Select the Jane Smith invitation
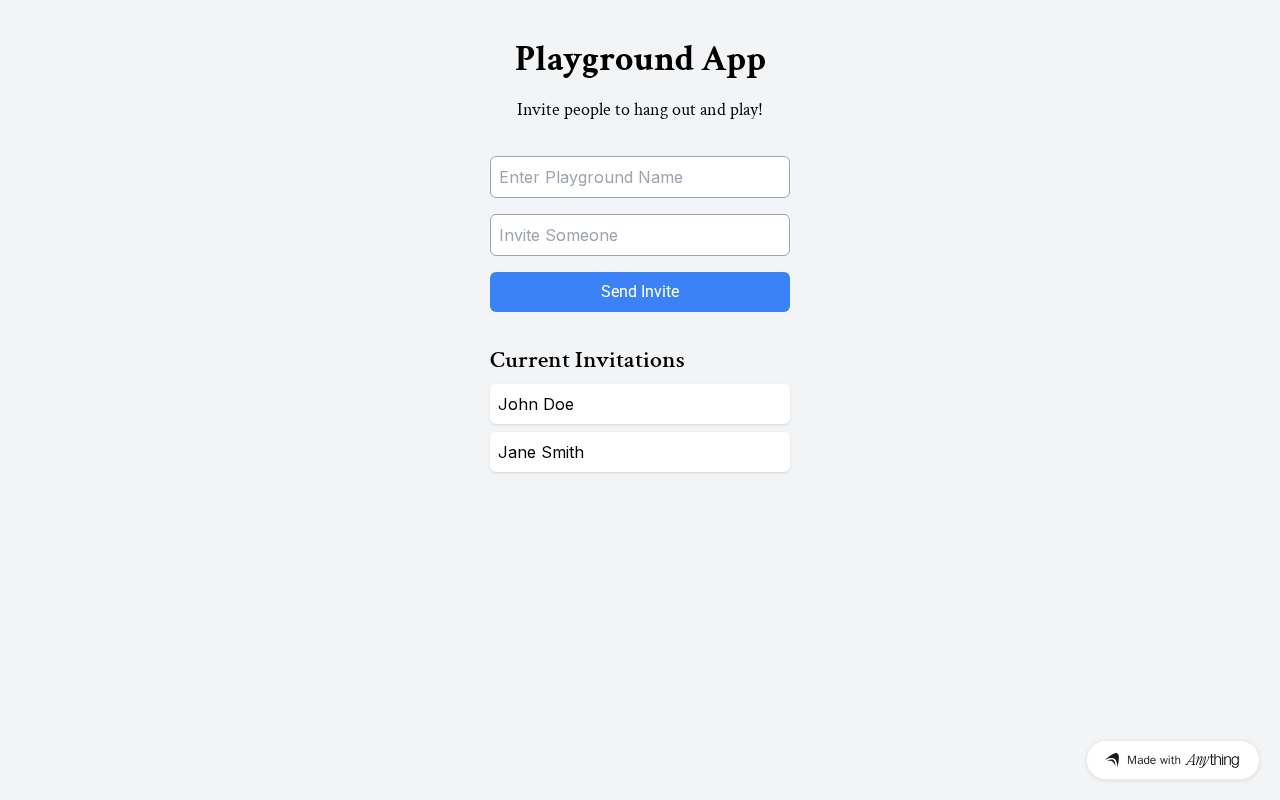Viewport: 1280px width, 800px height. [640, 452]
